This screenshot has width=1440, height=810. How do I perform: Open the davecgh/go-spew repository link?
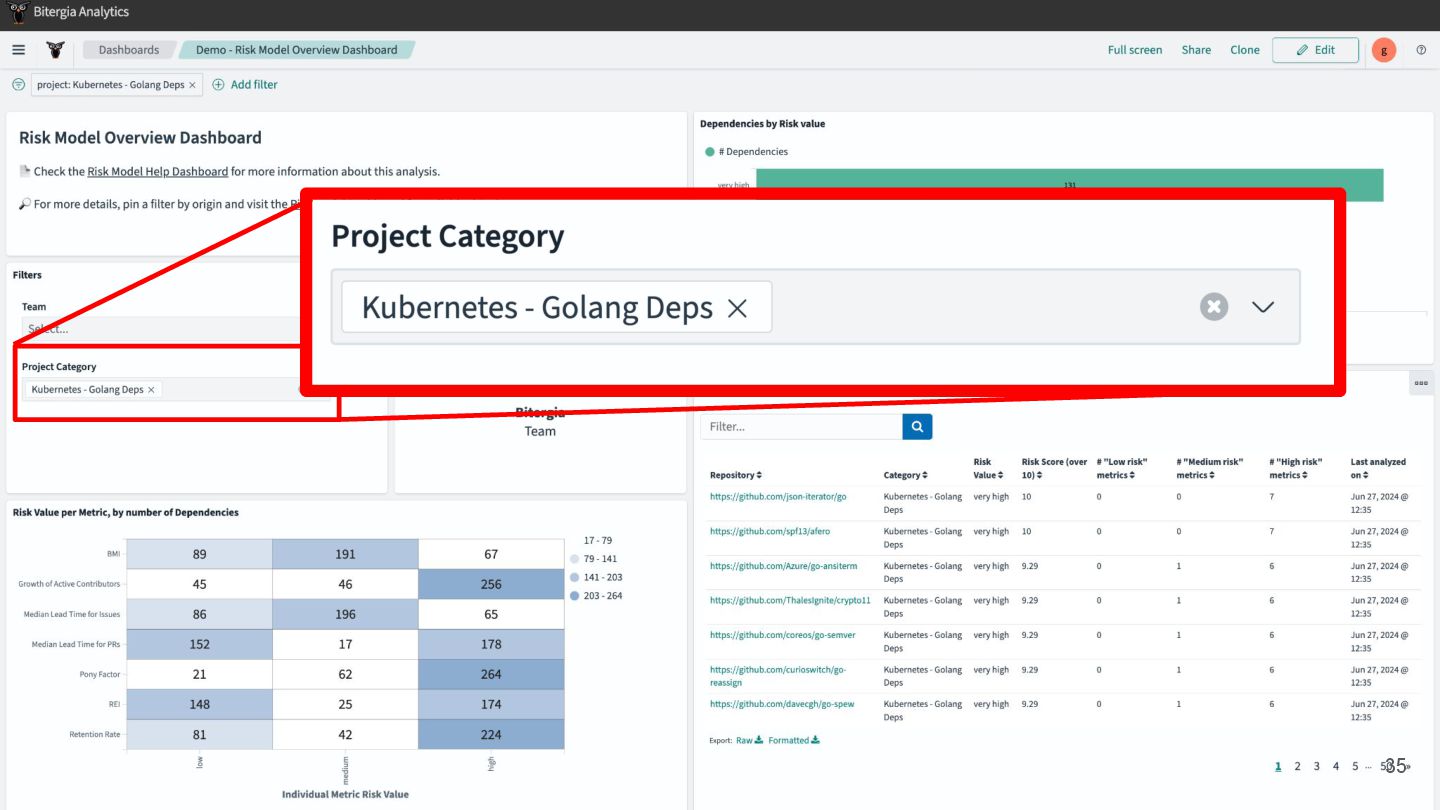782,704
